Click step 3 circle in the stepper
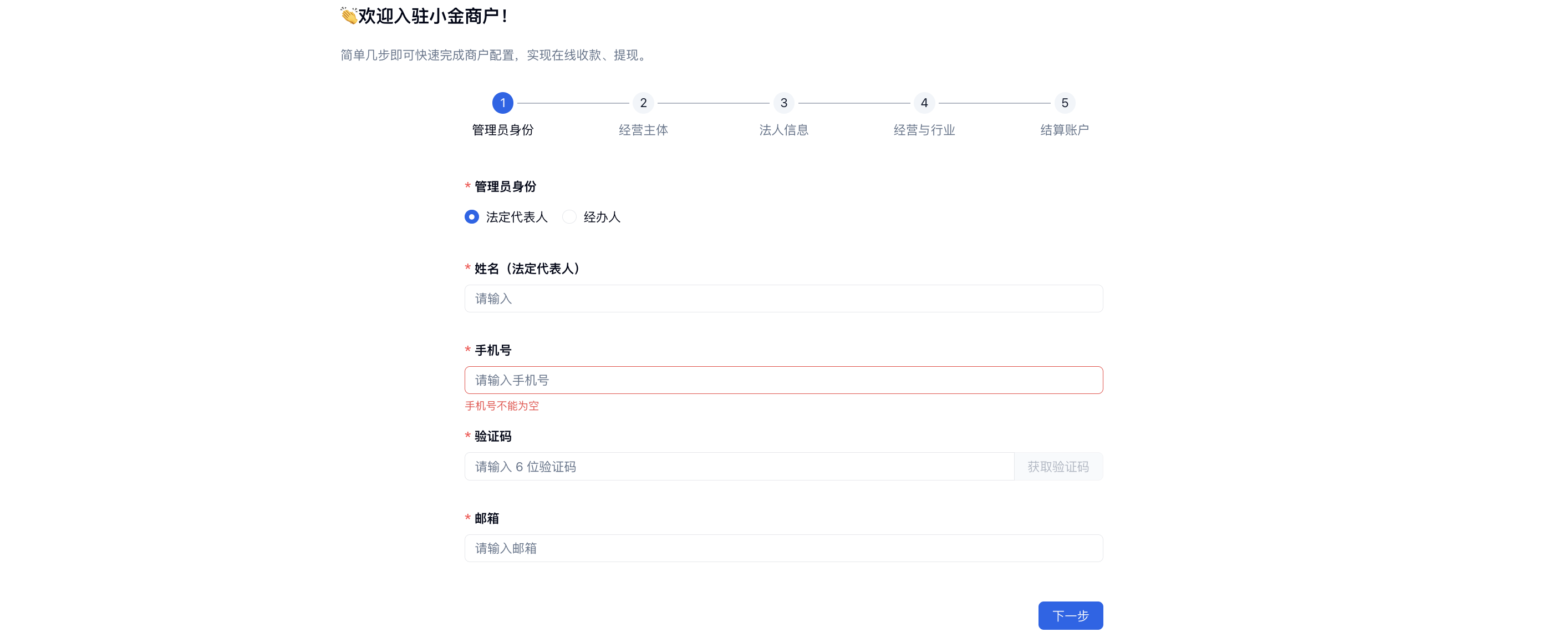The height and width of the screenshot is (637, 1568). click(x=784, y=103)
